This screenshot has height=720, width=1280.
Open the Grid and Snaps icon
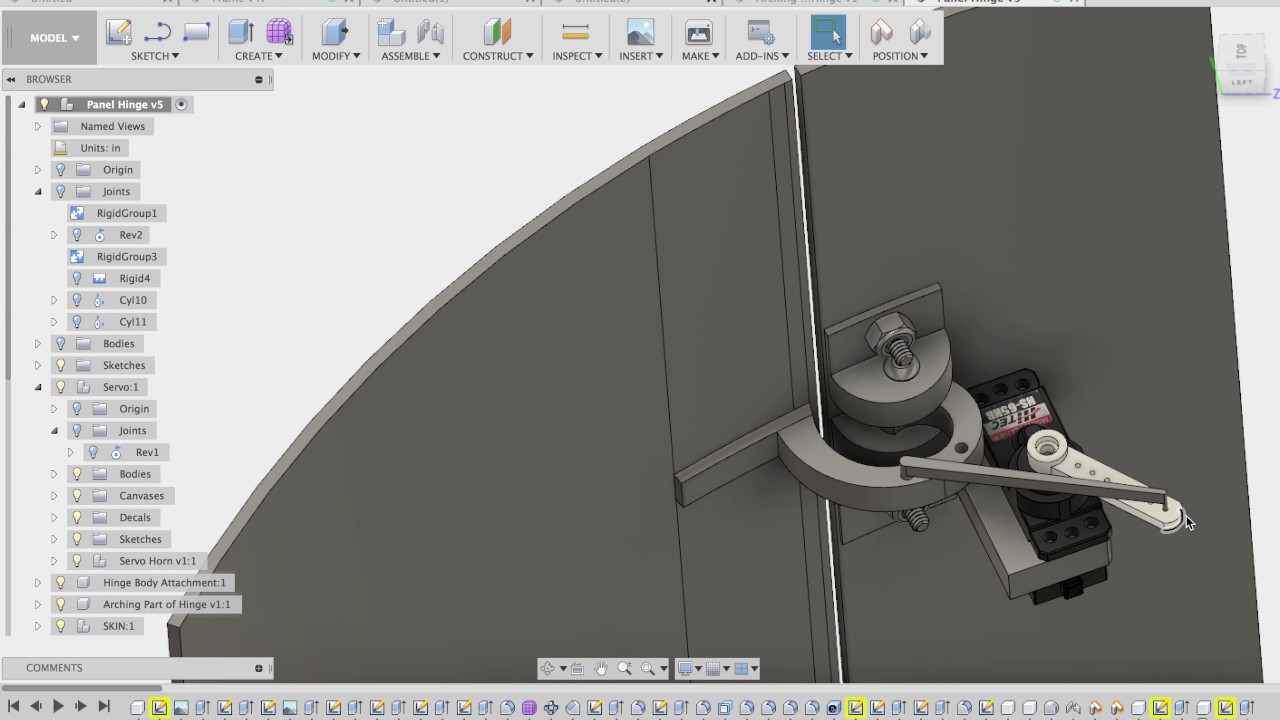pos(713,668)
